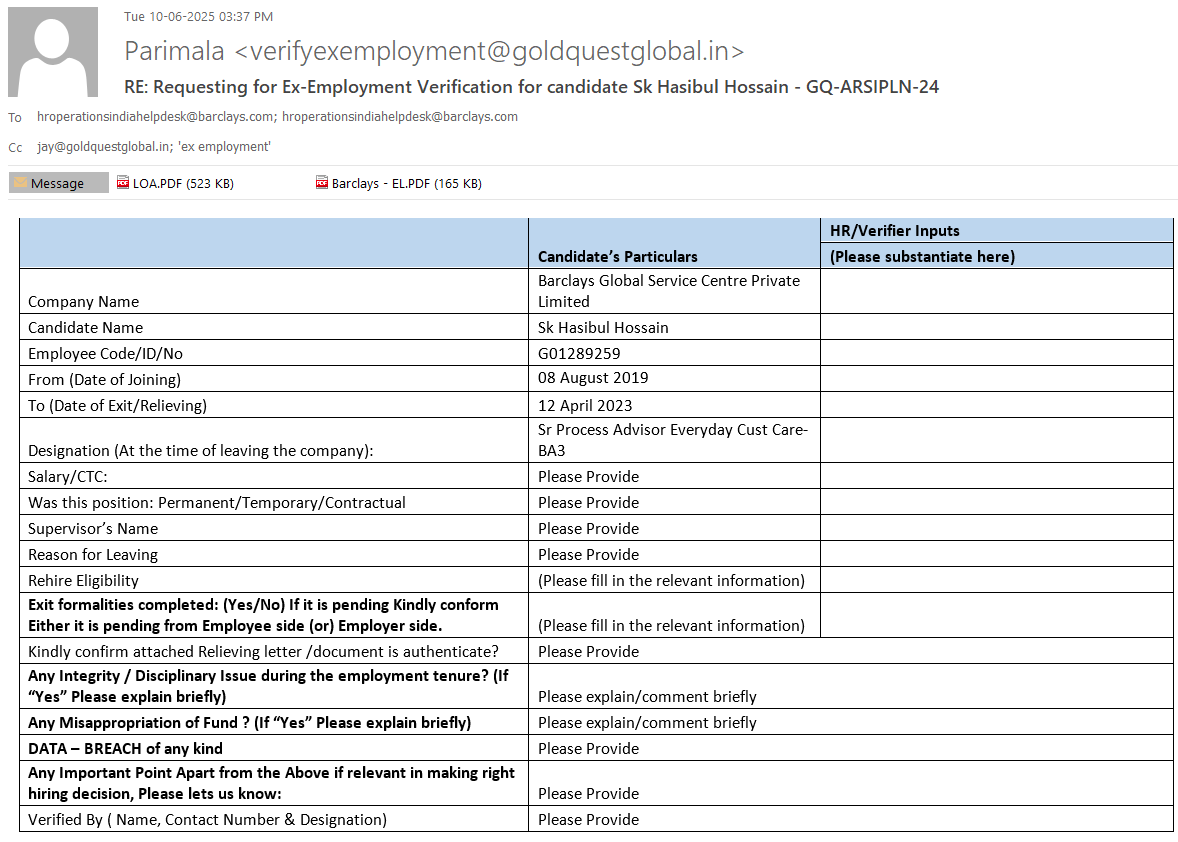Click empty HR input cell for Salary/CTC
This screenshot has height=842, width=1178.
pos(996,477)
